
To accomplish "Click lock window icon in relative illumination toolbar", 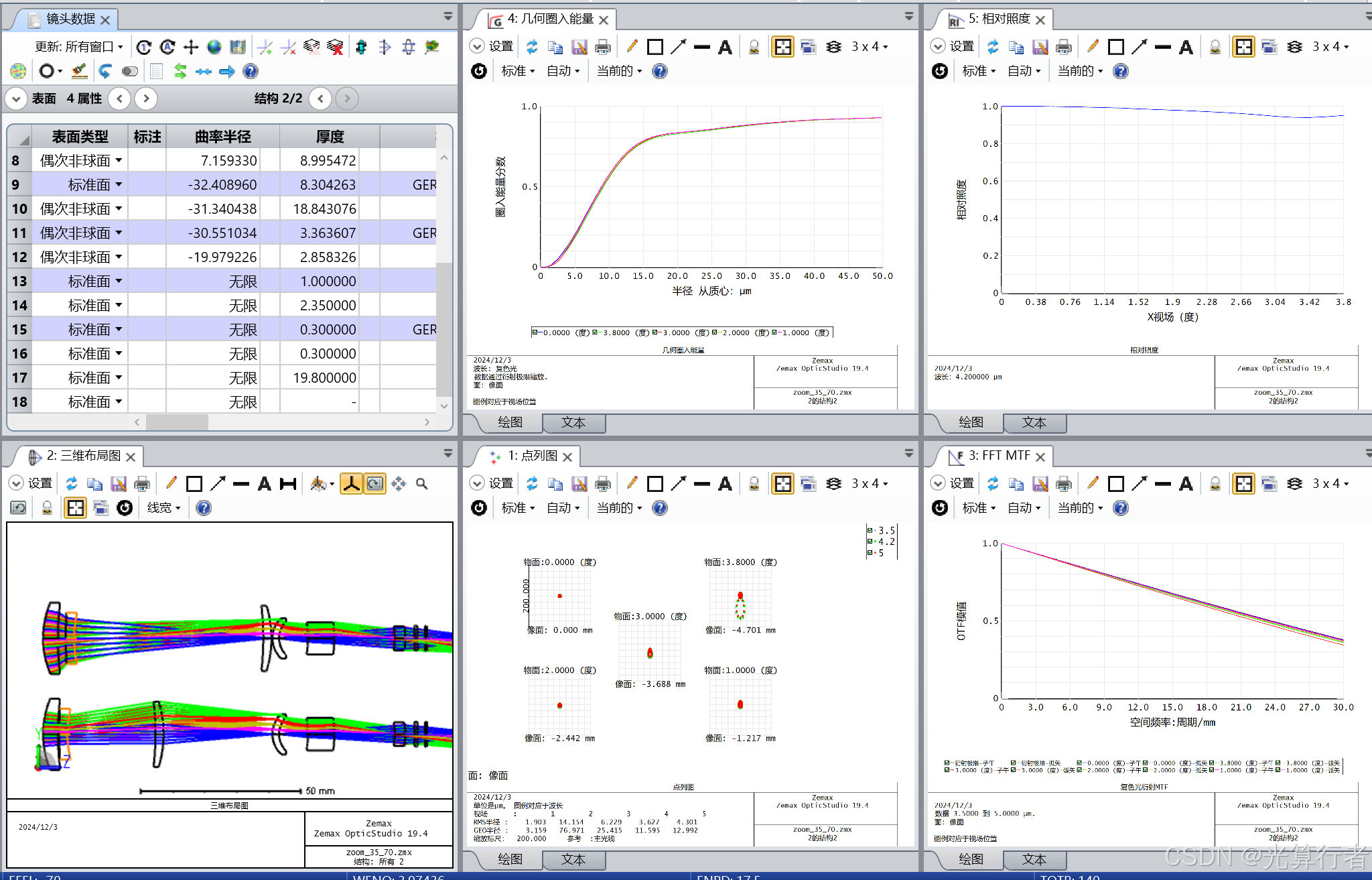I will 1215,47.
